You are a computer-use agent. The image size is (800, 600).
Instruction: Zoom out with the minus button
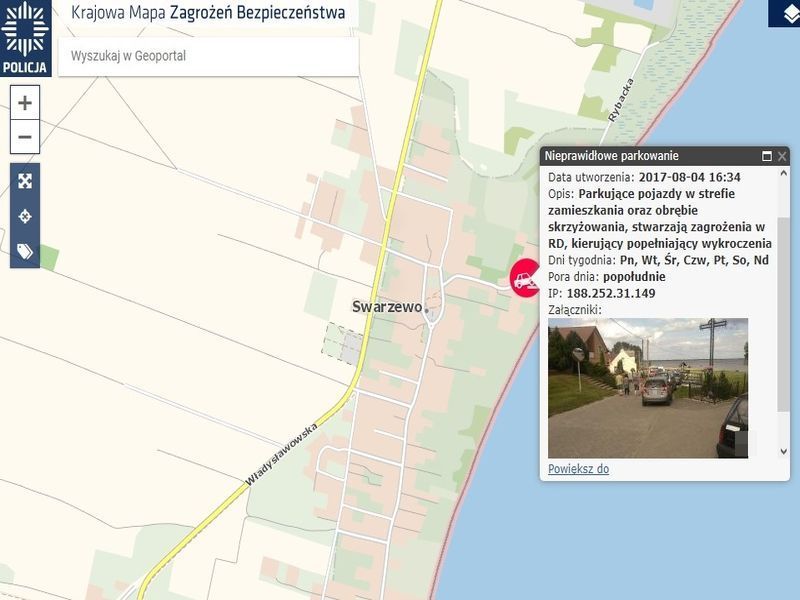pyautogui.click(x=25, y=137)
